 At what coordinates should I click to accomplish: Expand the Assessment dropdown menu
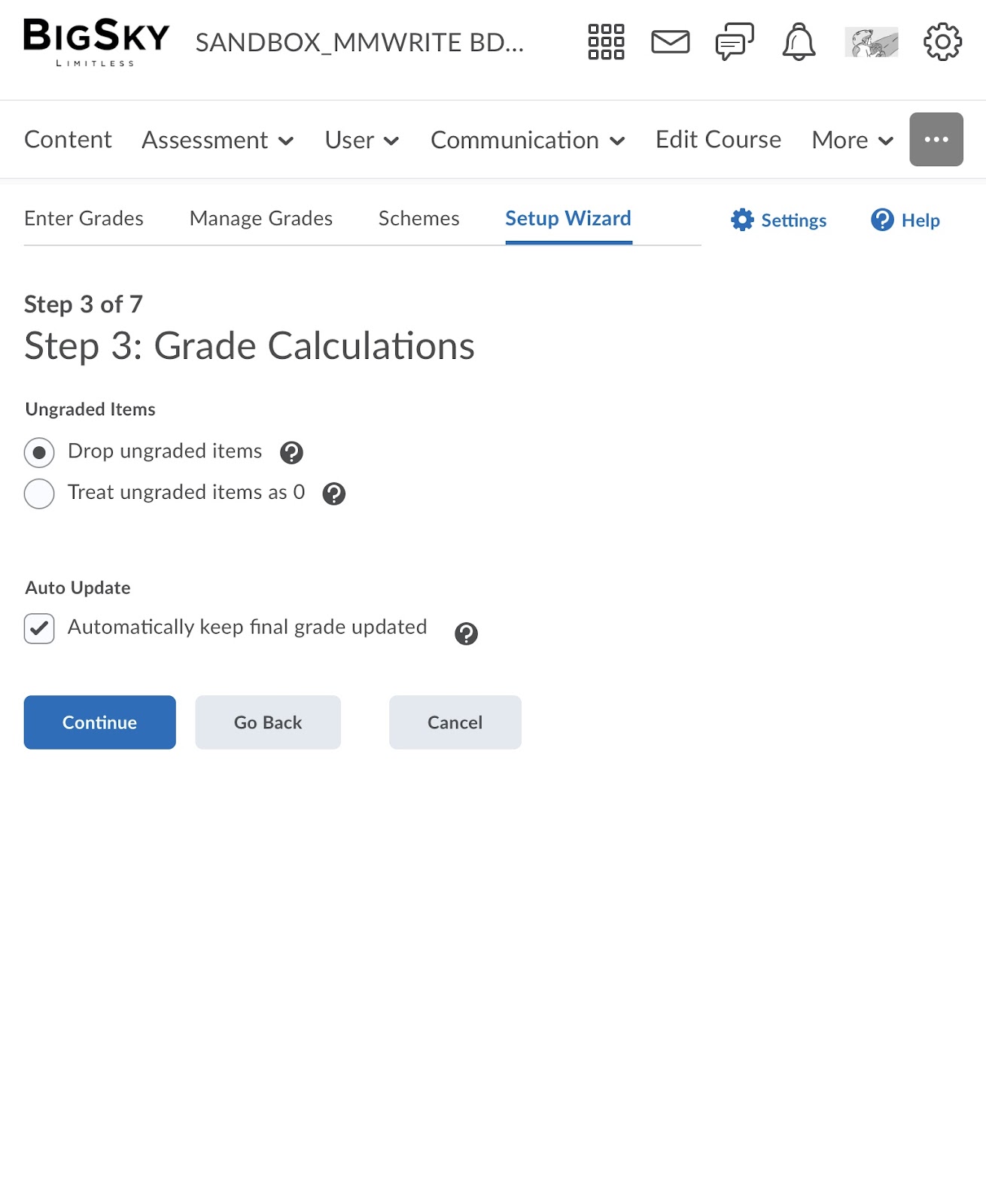click(x=218, y=140)
